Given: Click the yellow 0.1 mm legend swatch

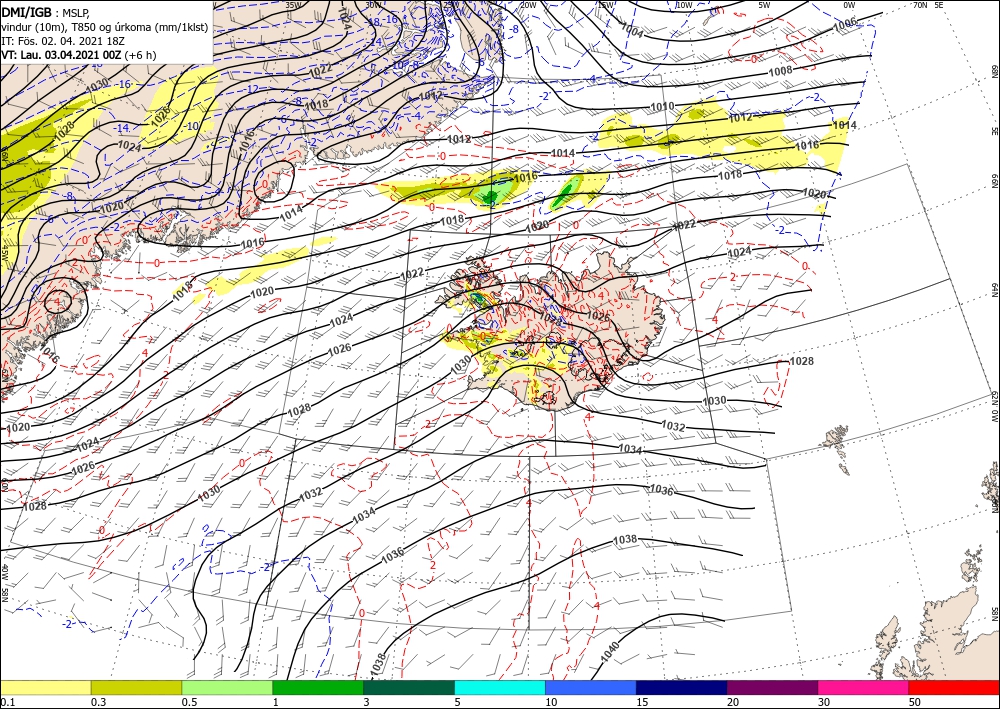Looking at the screenshot, I should (45, 687).
